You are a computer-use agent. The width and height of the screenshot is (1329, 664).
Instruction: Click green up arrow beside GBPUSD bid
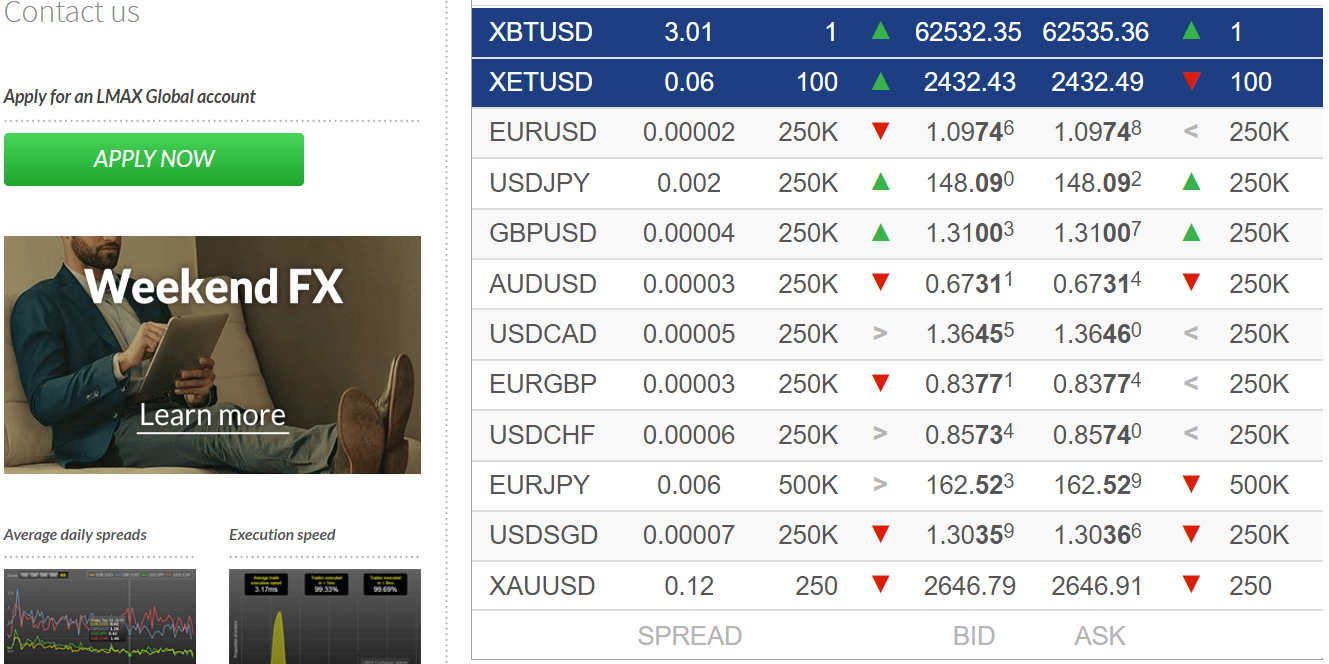pyautogui.click(x=880, y=233)
